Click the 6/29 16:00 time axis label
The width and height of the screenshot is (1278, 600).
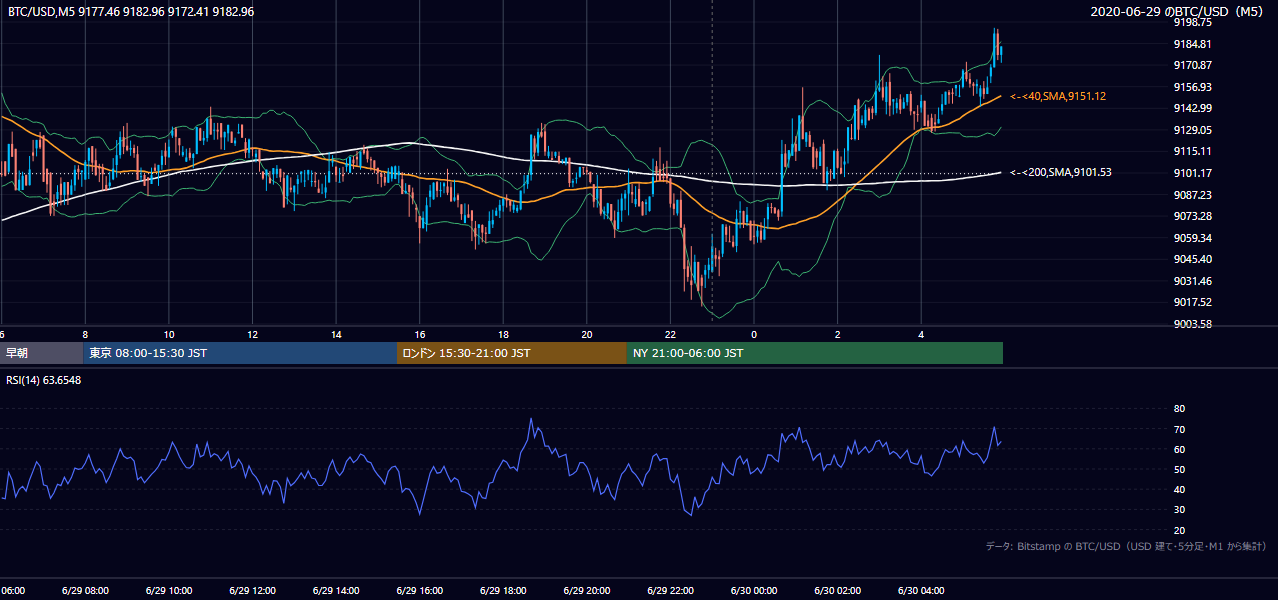420,591
